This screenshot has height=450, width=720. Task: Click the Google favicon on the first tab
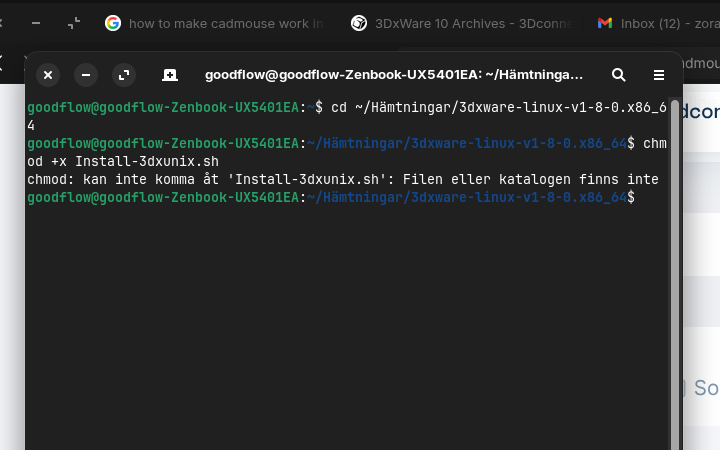(113, 22)
